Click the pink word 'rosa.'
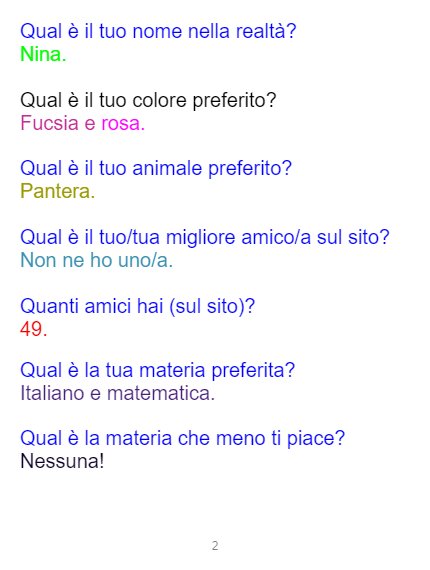 click(123, 124)
